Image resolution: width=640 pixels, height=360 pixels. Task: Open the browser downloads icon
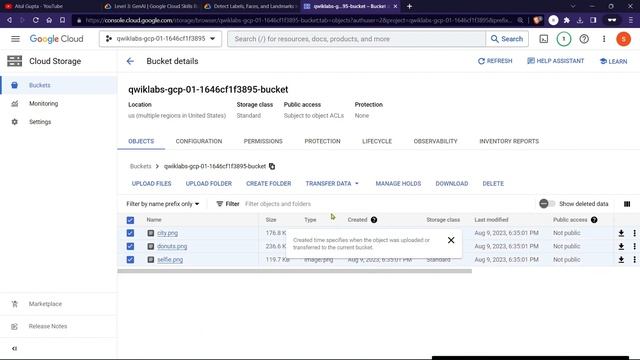pos(580,20)
